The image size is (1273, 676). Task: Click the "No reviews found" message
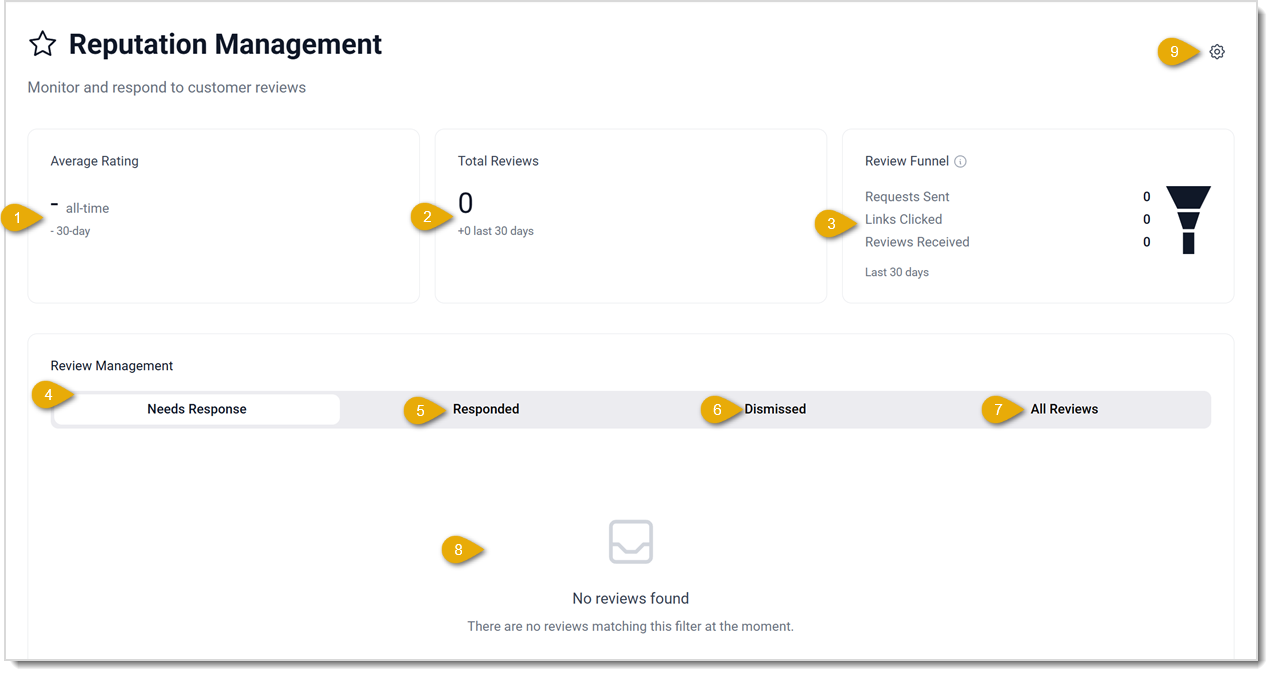pyautogui.click(x=631, y=598)
